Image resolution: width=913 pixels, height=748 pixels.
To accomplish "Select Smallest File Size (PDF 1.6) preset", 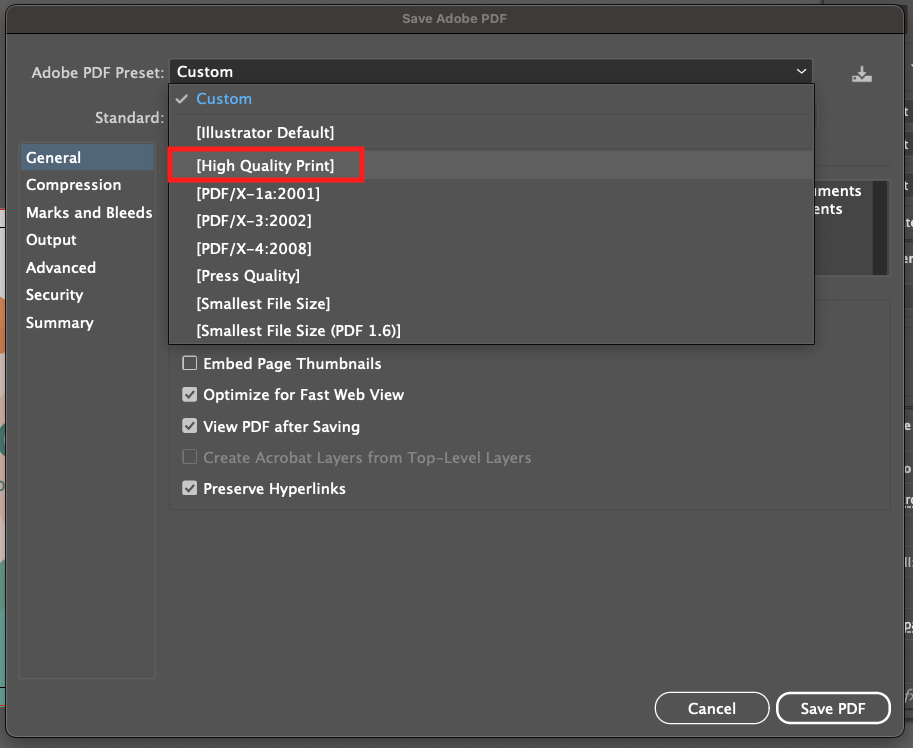I will [491, 331].
